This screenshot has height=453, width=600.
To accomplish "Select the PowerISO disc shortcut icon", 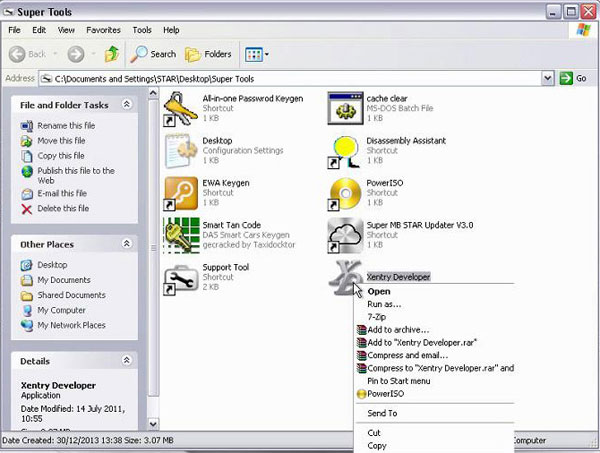I will (345, 194).
